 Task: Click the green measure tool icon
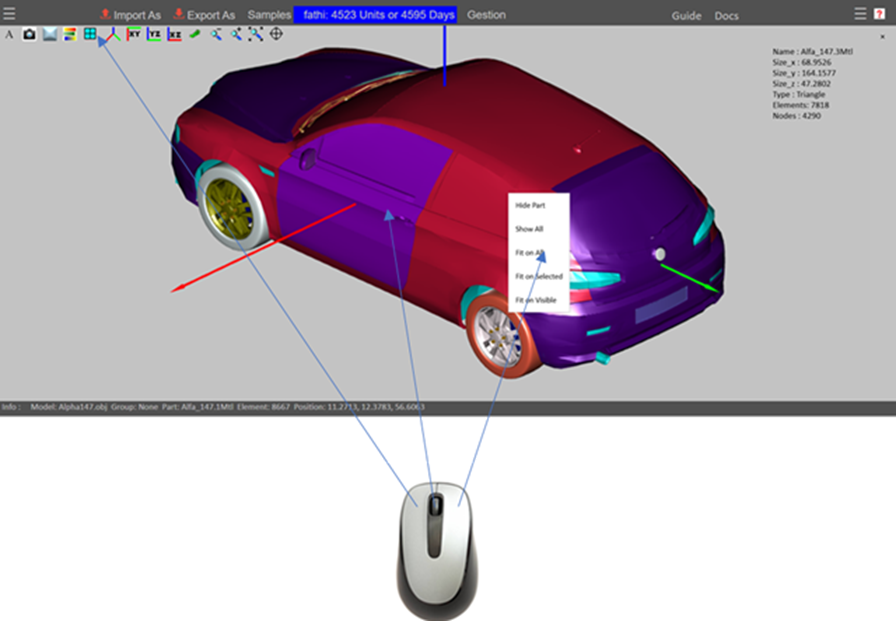click(x=195, y=34)
